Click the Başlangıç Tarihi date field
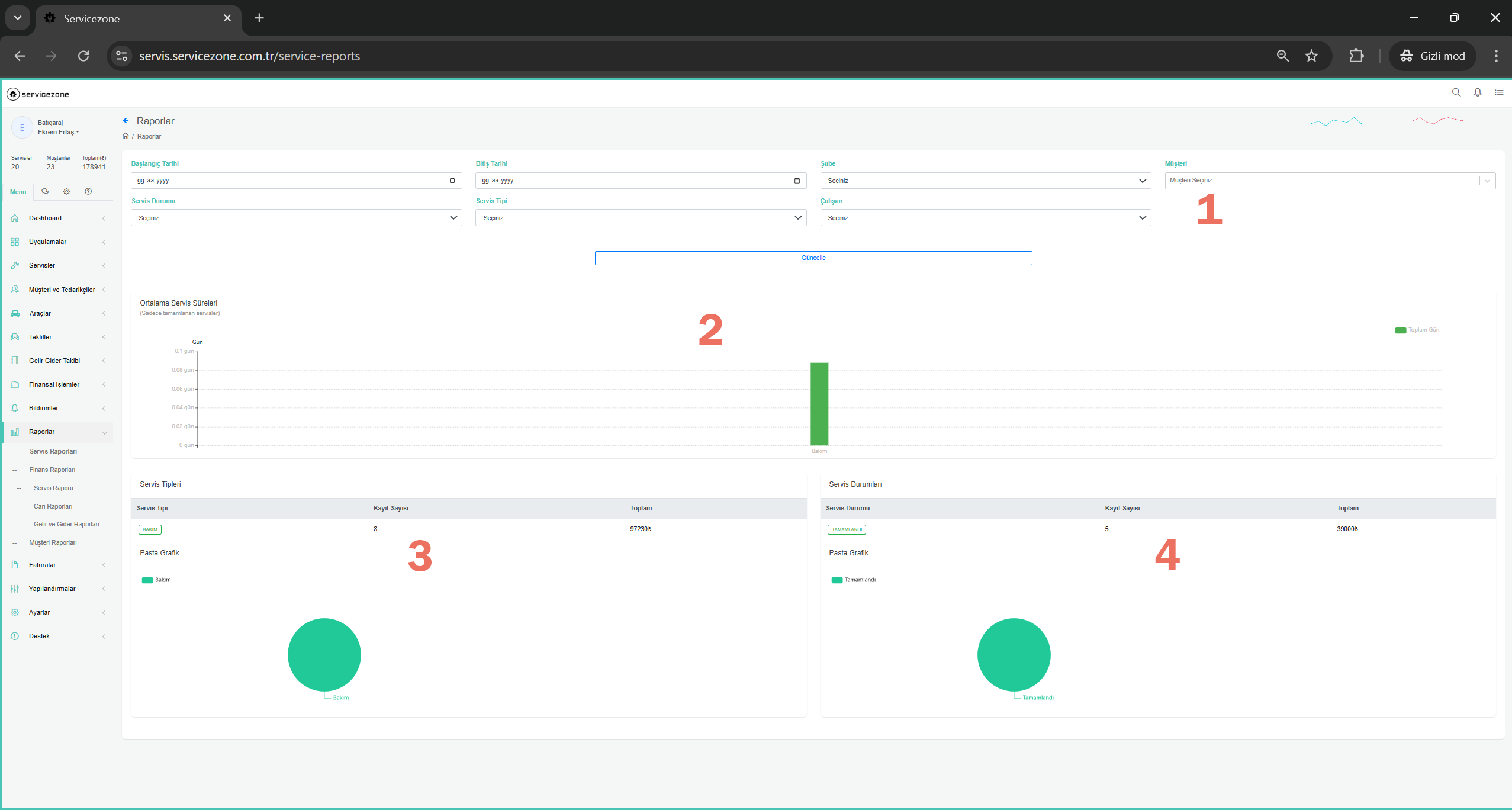This screenshot has width=1512, height=810. point(296,181)
